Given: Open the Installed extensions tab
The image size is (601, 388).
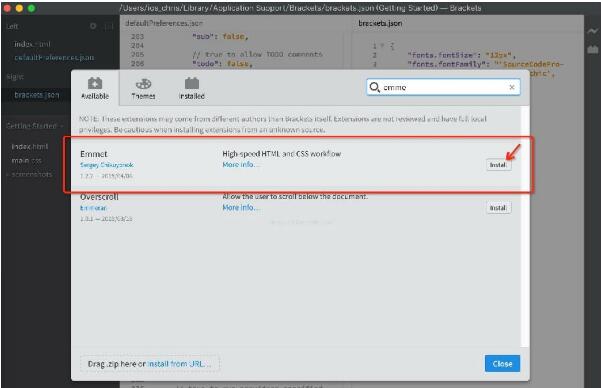Looking at the screenshot, I should coord(192,89).
